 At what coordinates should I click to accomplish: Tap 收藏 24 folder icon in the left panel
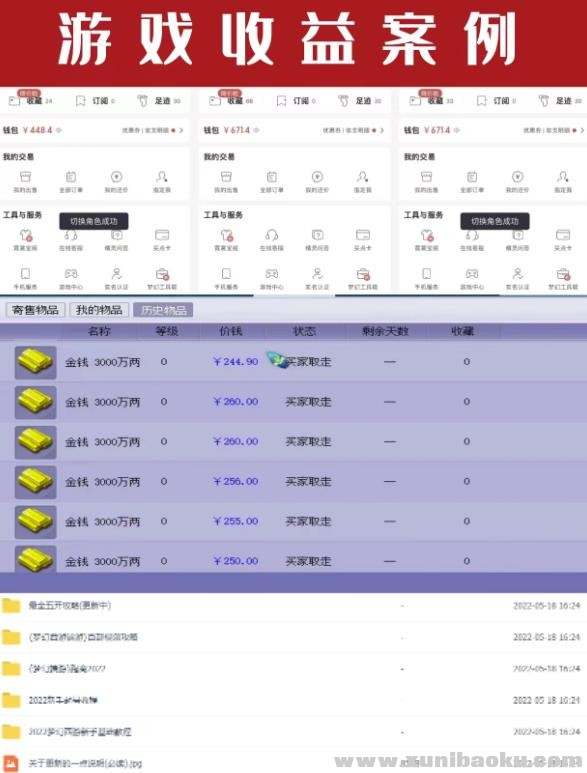coord(14,101)
